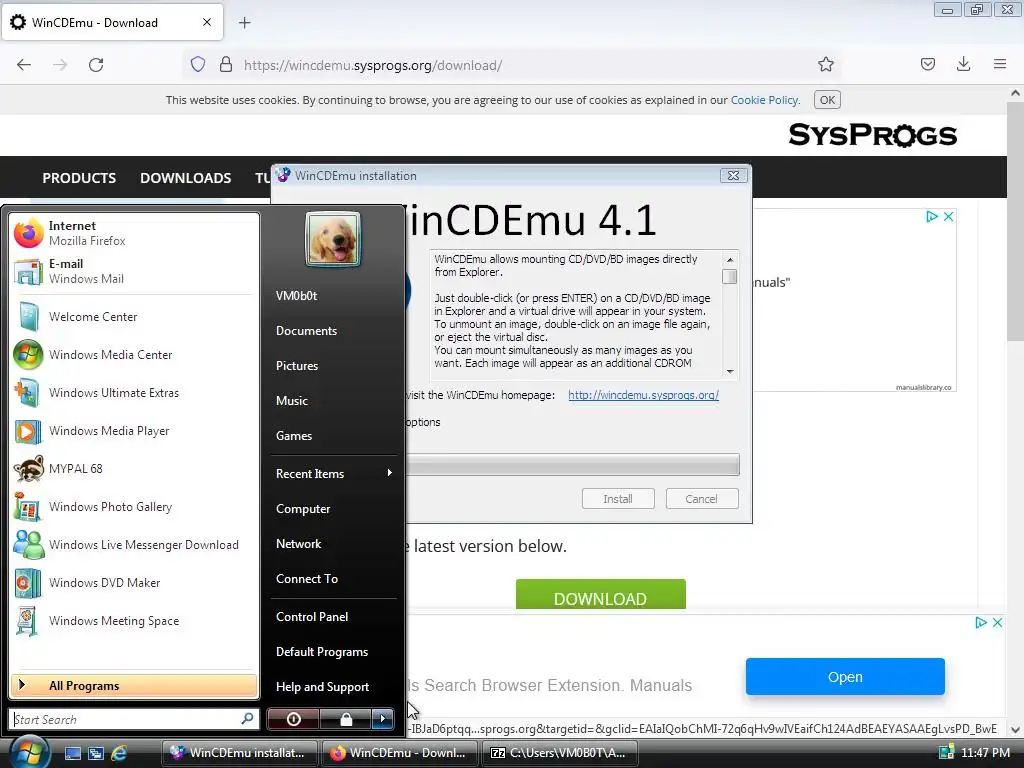Close the WinCDEmu installation dialog
The width and height of the screenshot is (1024, 768).
coord(733,176)
